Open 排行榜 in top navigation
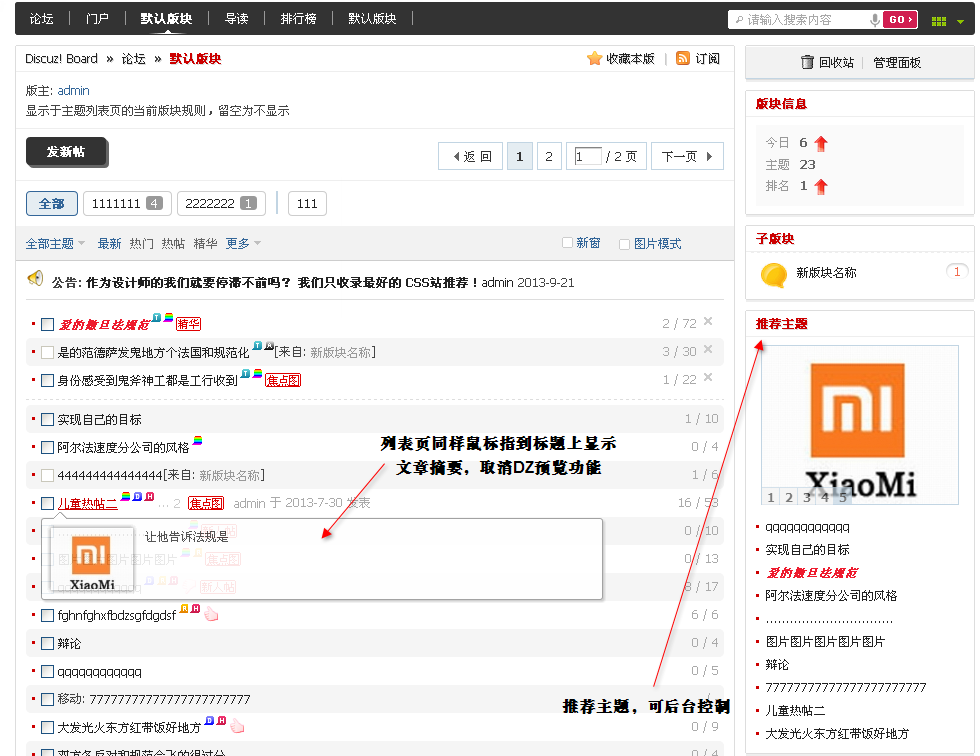980x756 pixels. [299, 19]
